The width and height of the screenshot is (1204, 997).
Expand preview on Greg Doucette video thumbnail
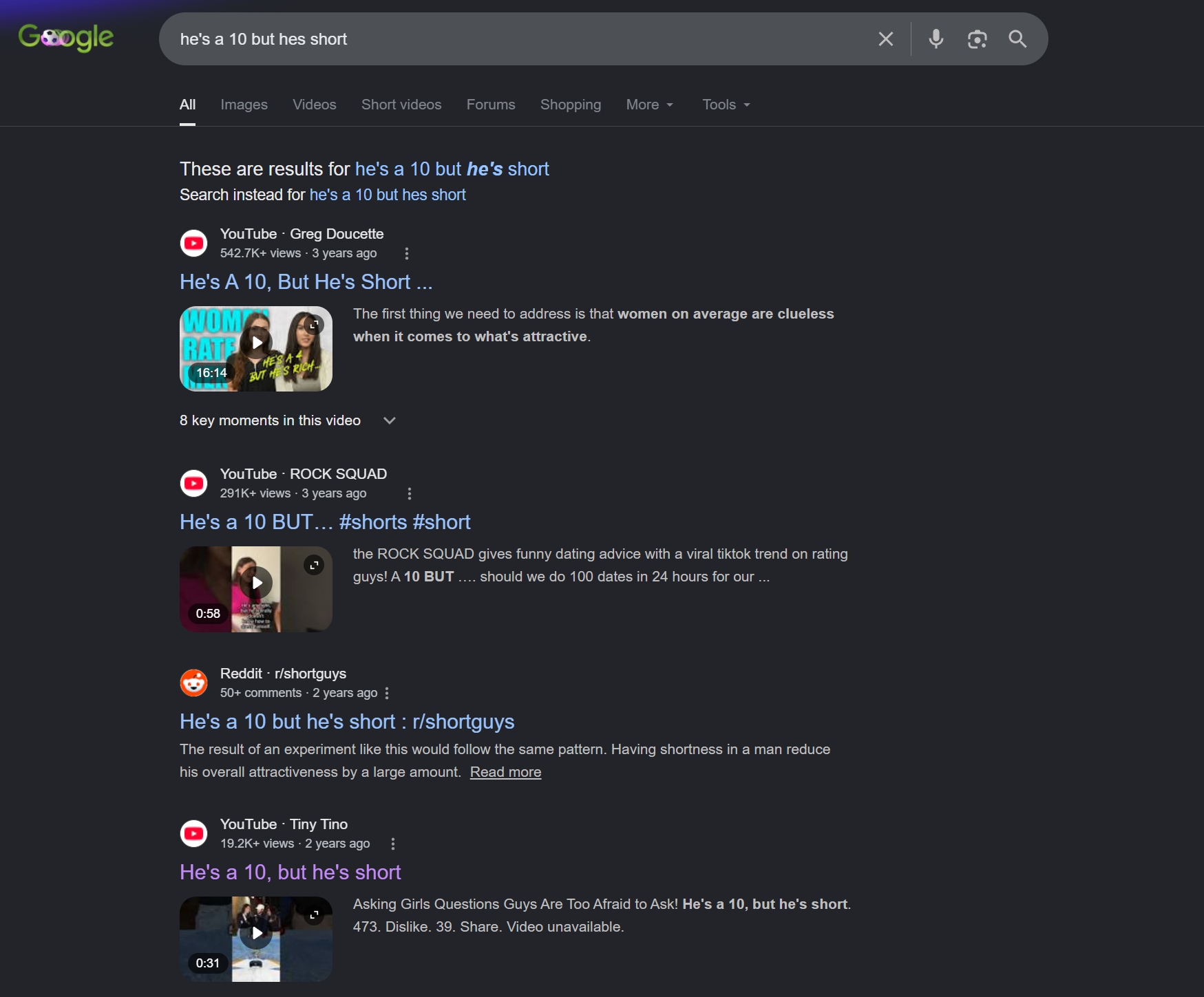coord(315,323)
